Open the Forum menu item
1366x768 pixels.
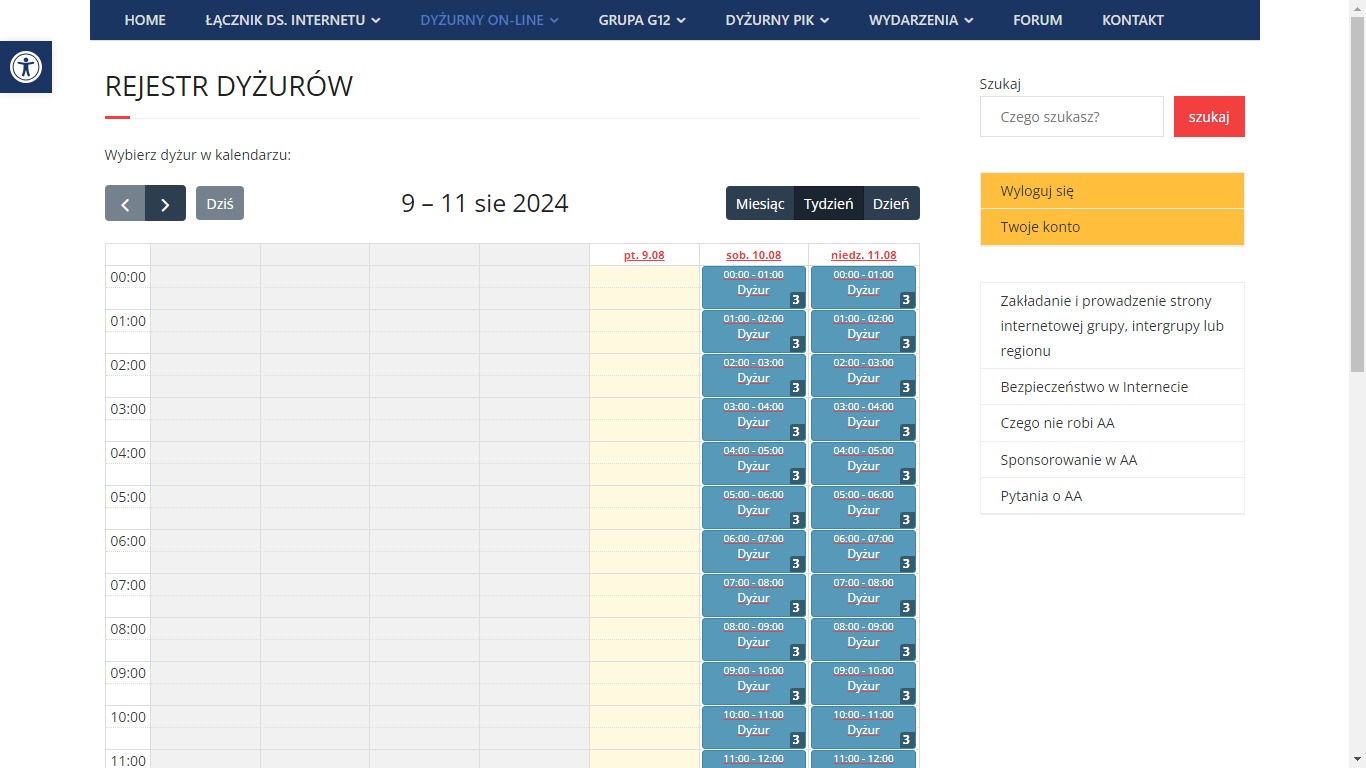pos(1037,20)
